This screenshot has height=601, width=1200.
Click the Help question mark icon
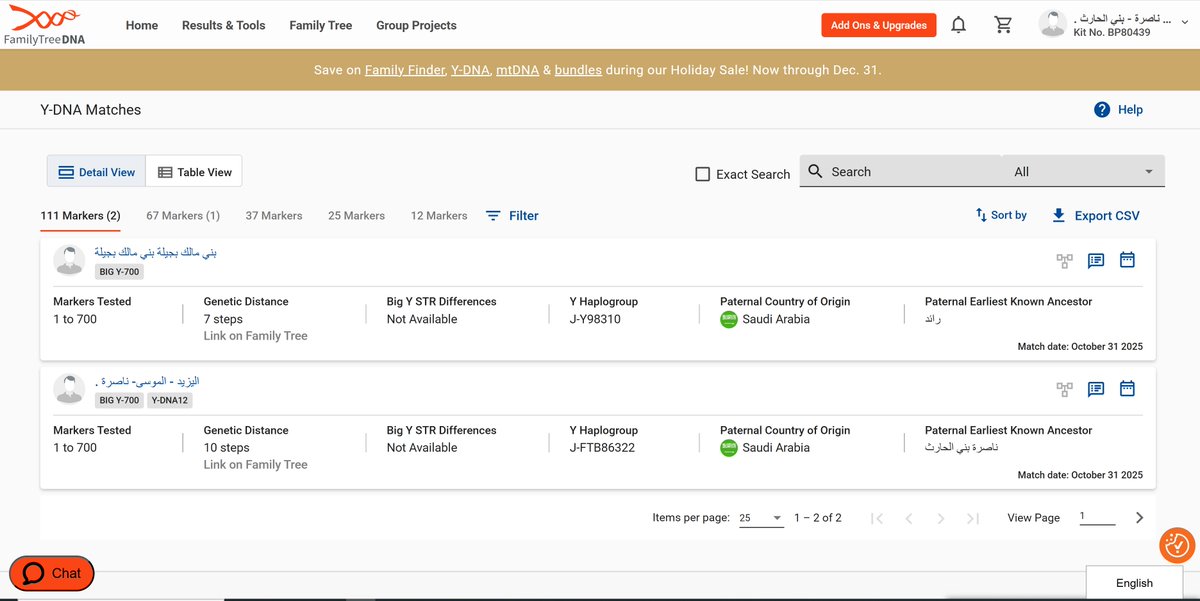click(x=1102, y=110)
